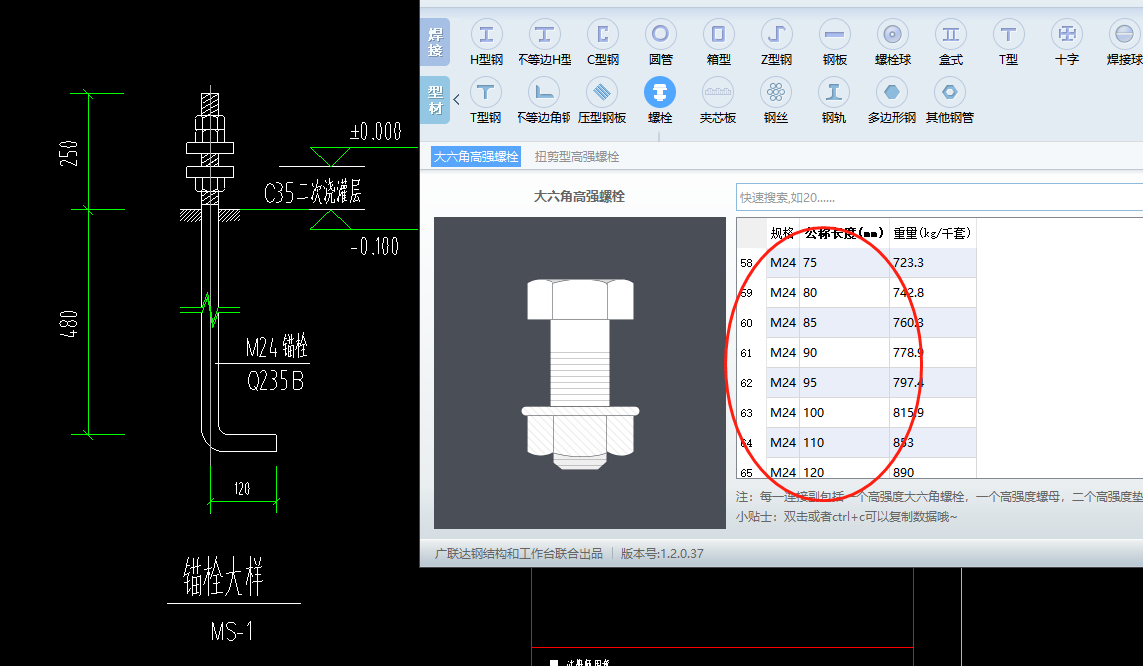
Task: Select the 钢板 steel plate icon
Action: [835, 34]
